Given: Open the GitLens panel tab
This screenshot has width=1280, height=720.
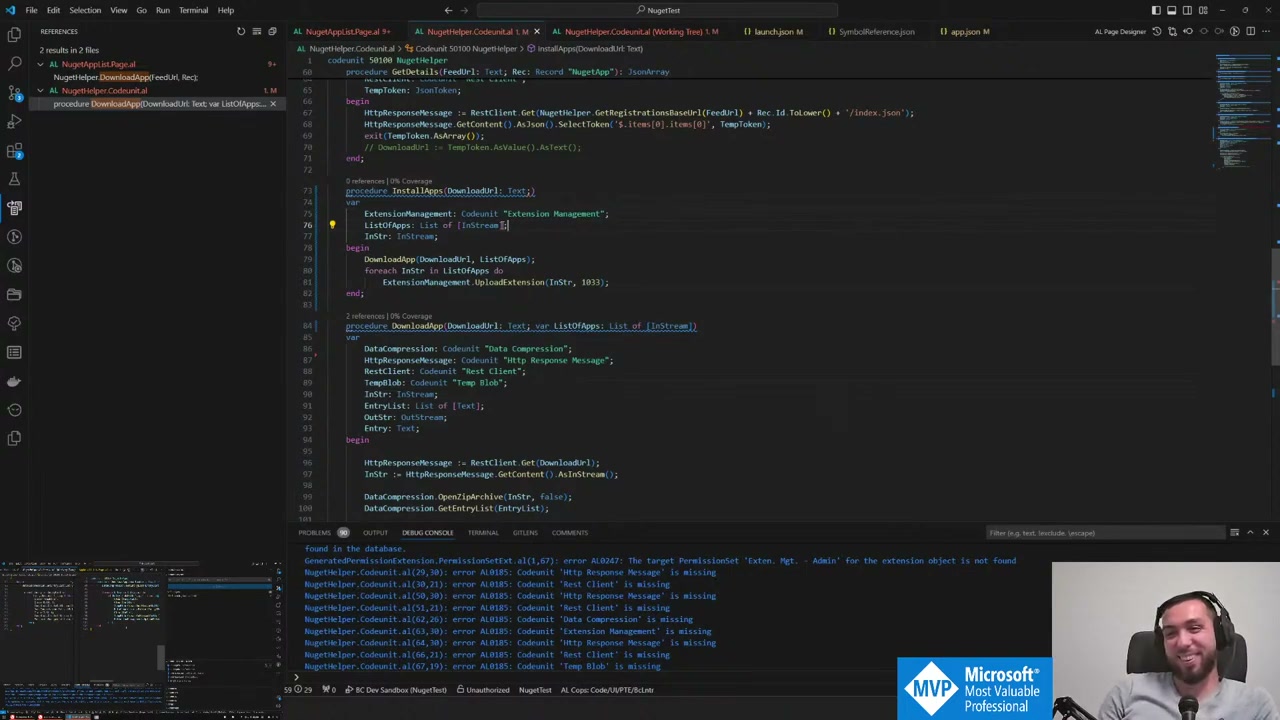Looking at the screenshot, I should point(525,532).
